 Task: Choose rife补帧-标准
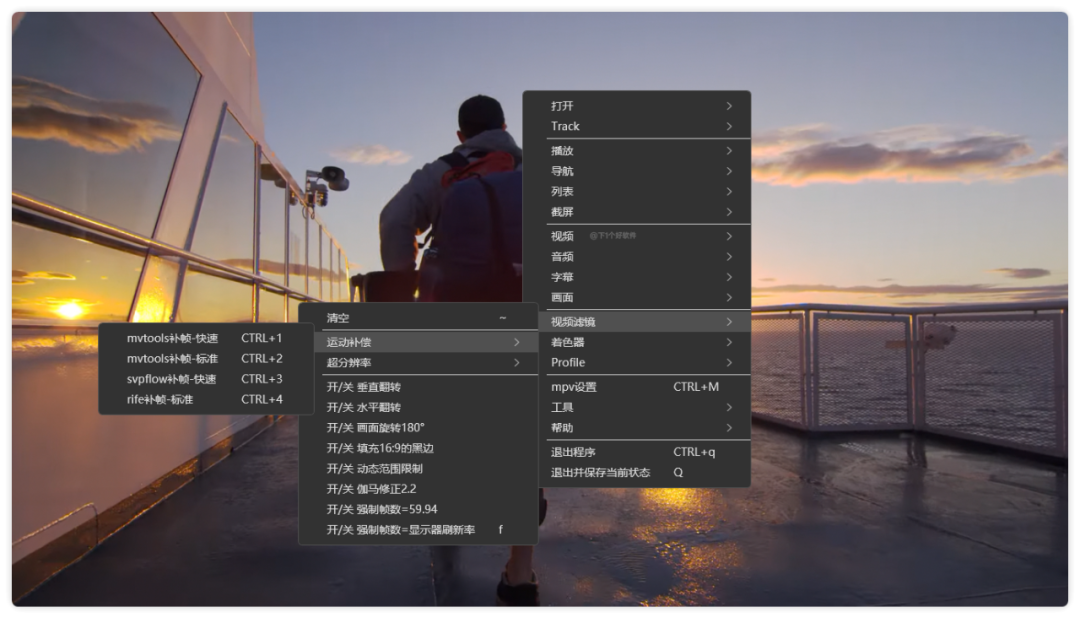click(x=206, y=400)
